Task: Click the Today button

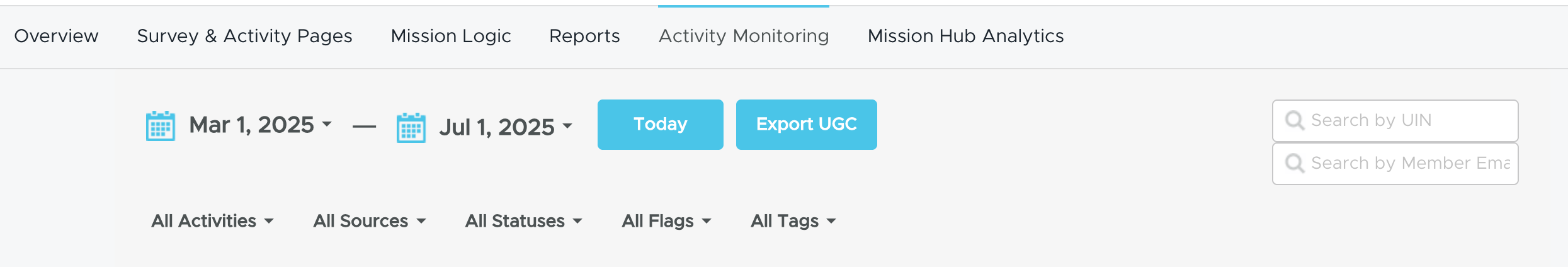Action: [661, 125]
